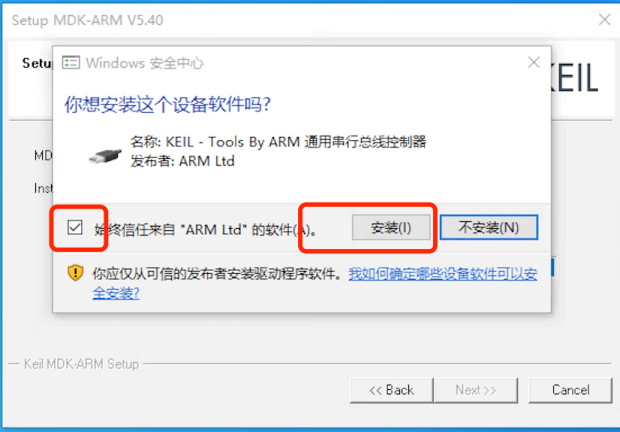The image size is (620, 432).
Task: Close the Setup MDK-ARM V5.40 window
Action: pos(604,19)
